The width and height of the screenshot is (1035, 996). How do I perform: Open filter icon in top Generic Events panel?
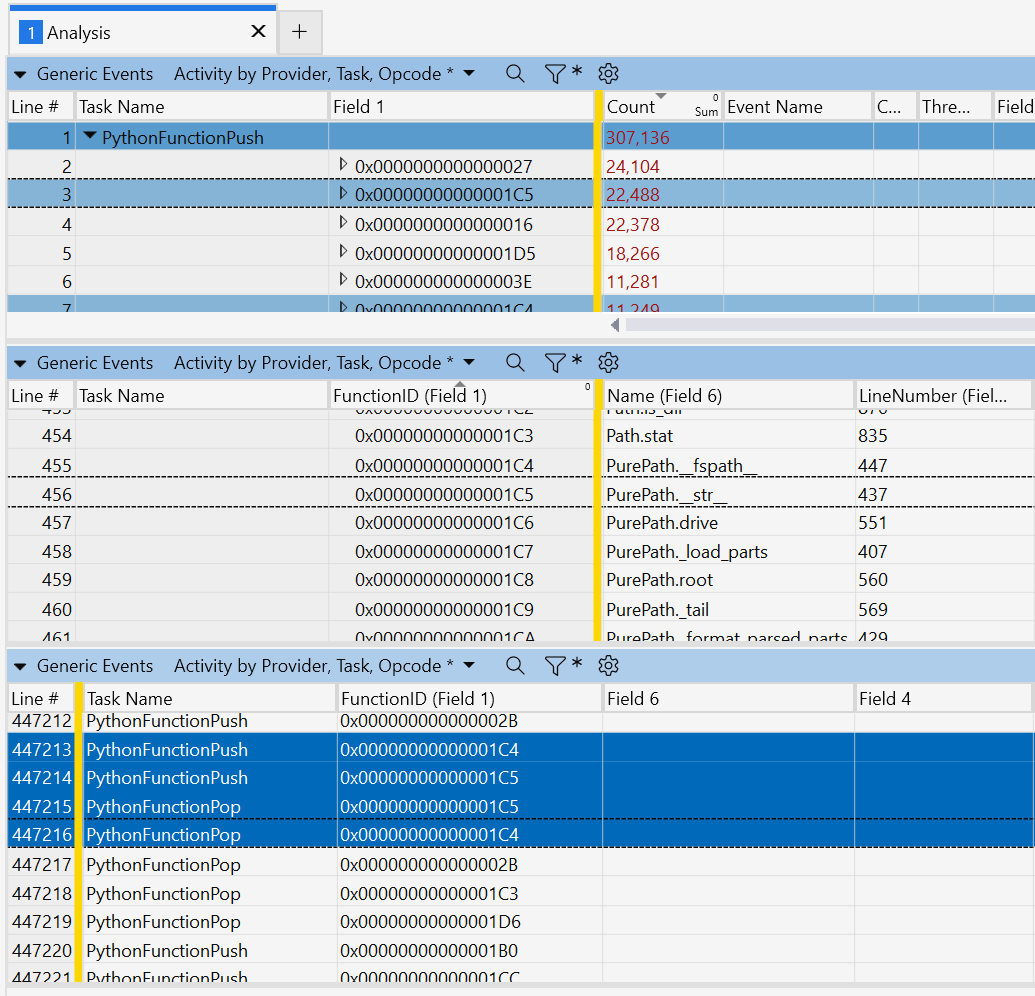(x=555, y=73)
